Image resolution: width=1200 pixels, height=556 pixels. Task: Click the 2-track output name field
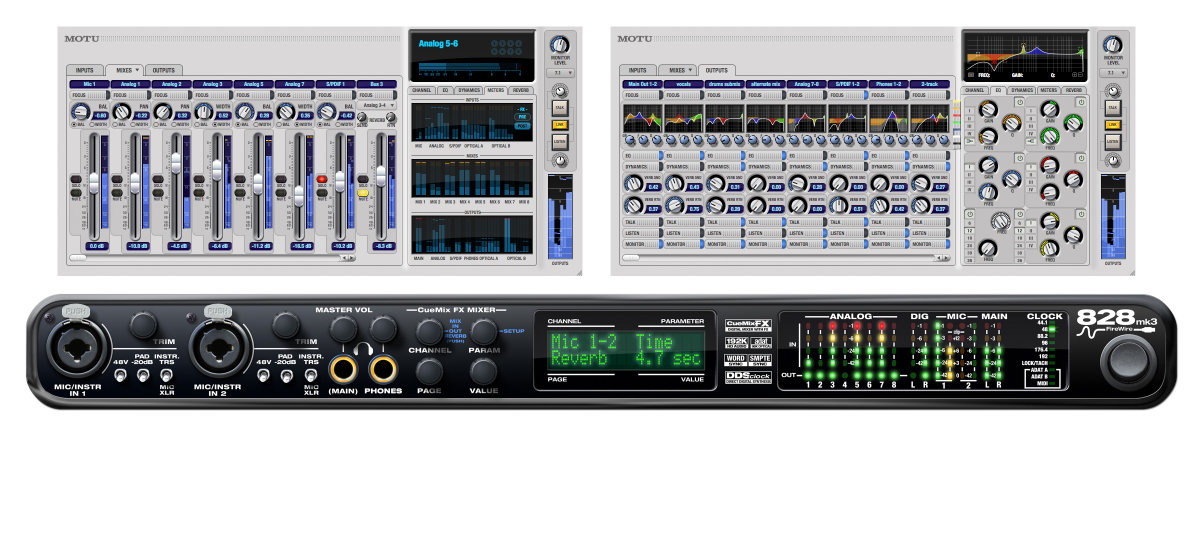(929, 84)
